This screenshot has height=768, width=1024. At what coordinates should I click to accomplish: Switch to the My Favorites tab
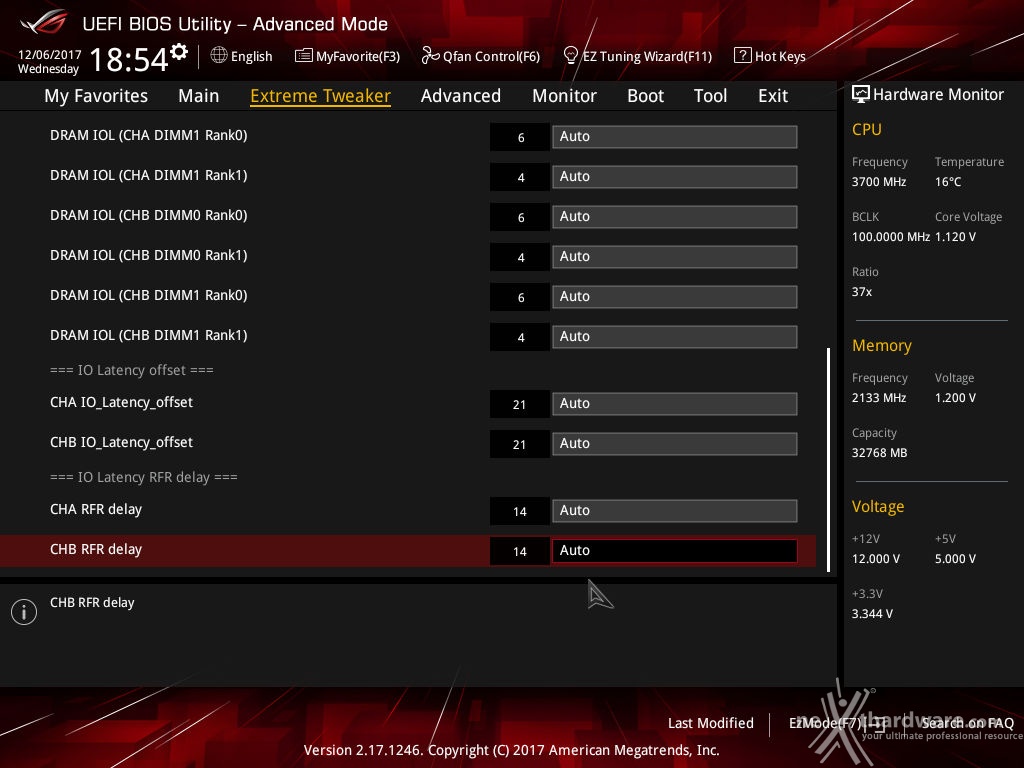point(96,96)
